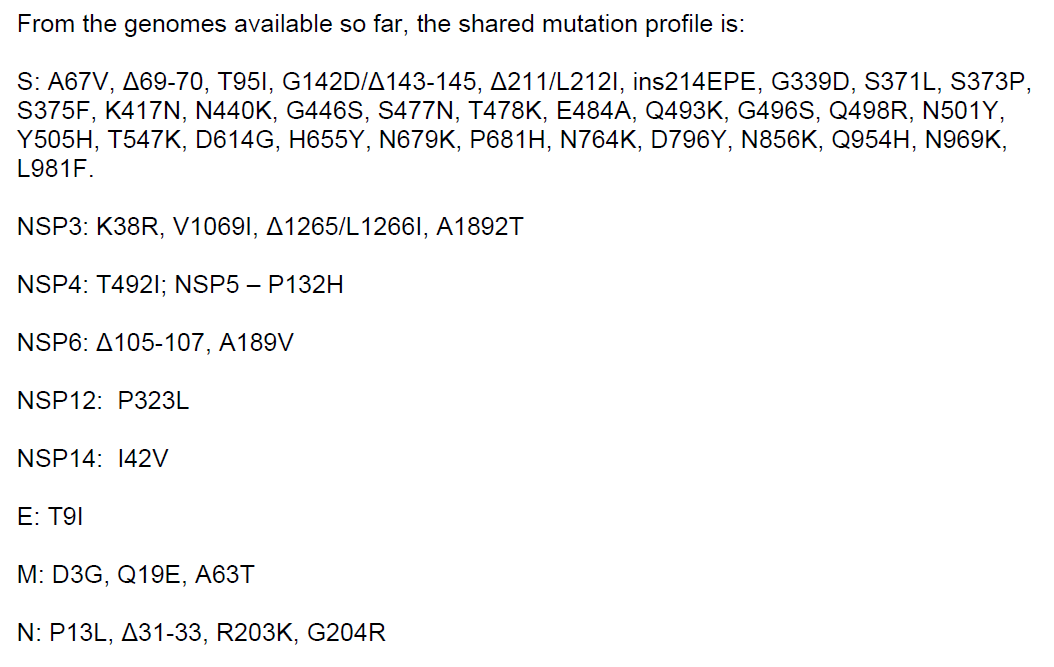The width and height of the screenshot is (1054, 667).
Task: Click the Q19E mutation in M
Action: coord(149,575)
